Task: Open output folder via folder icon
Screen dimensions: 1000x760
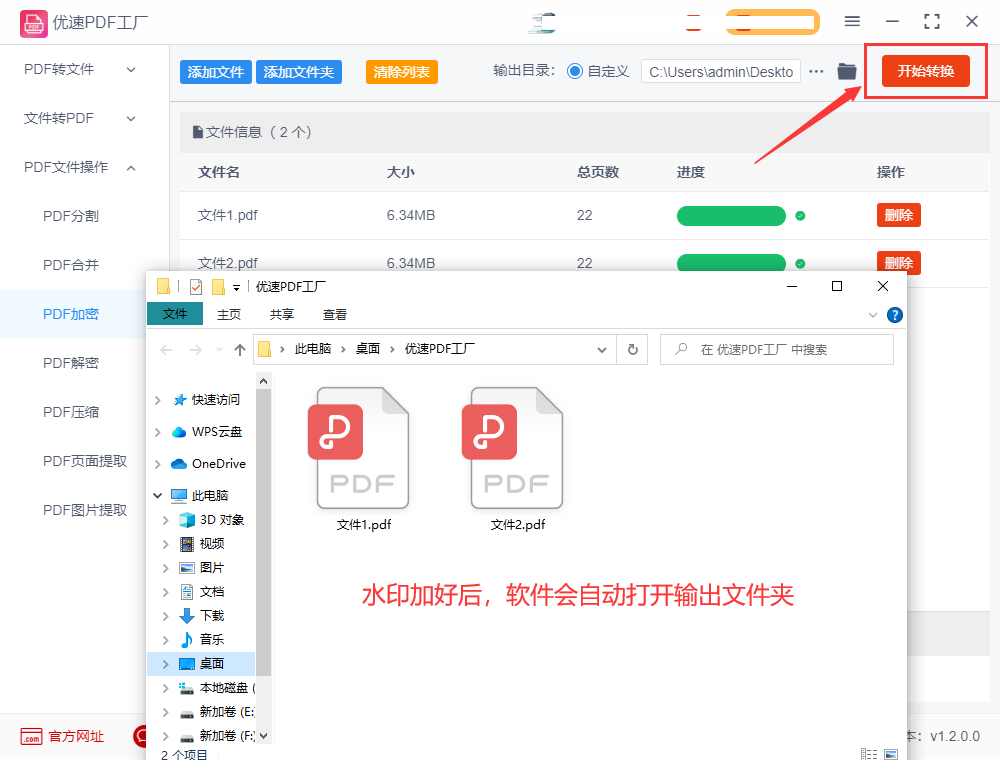Action: click(x=846, y=71)
